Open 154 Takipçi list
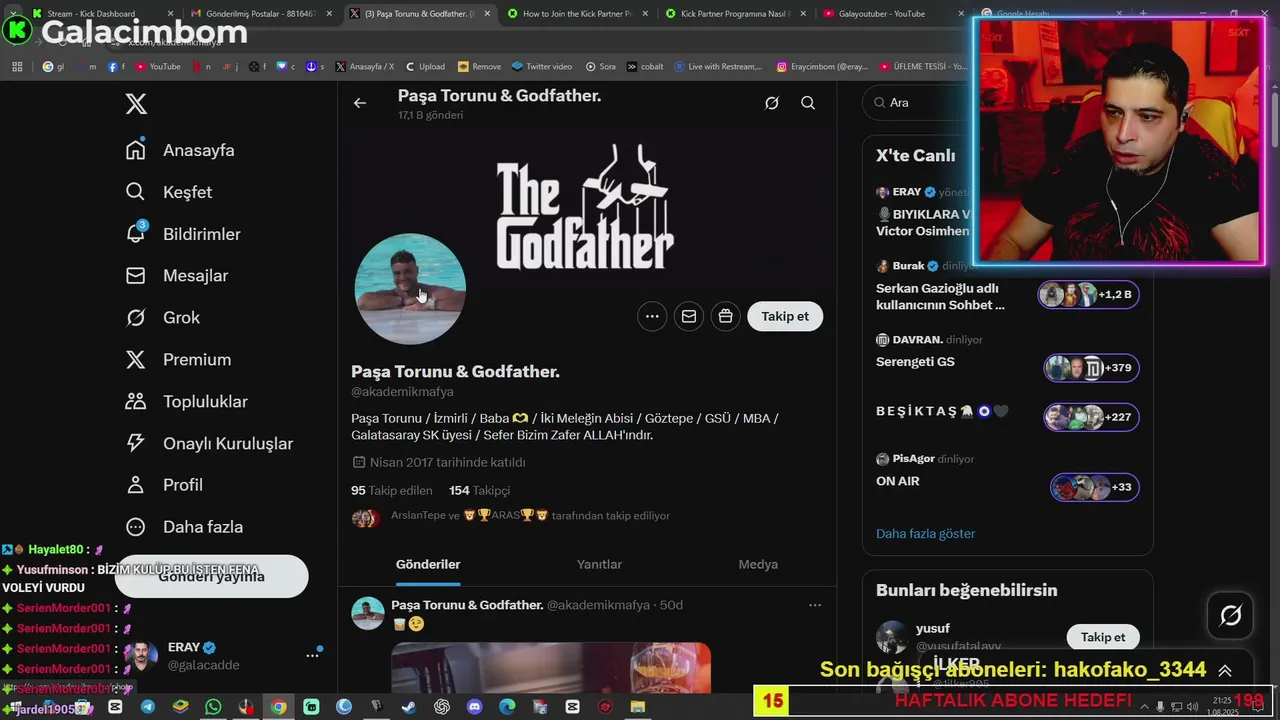Screen dimensions: 1280x720 pos(479,490)
